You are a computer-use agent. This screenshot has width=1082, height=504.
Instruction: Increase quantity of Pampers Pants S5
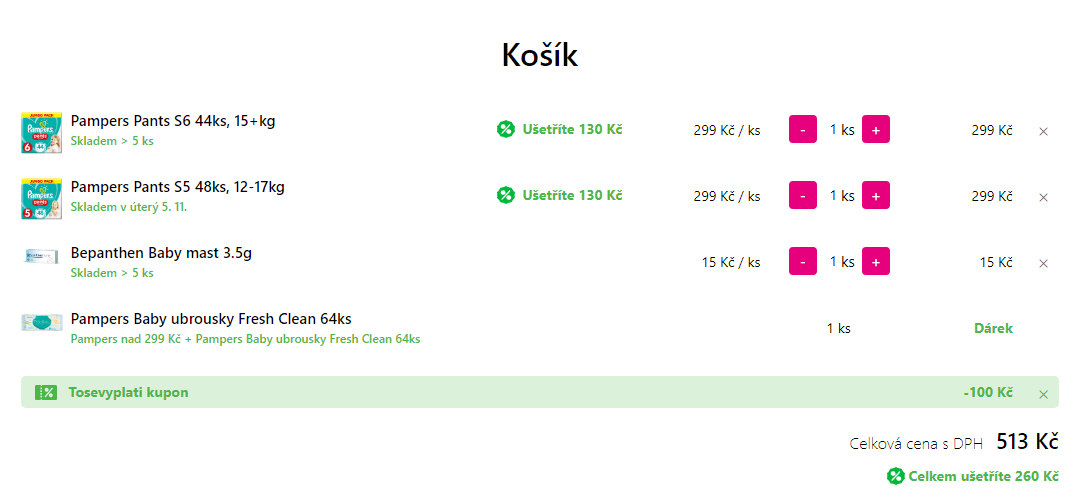click(876, 195)
